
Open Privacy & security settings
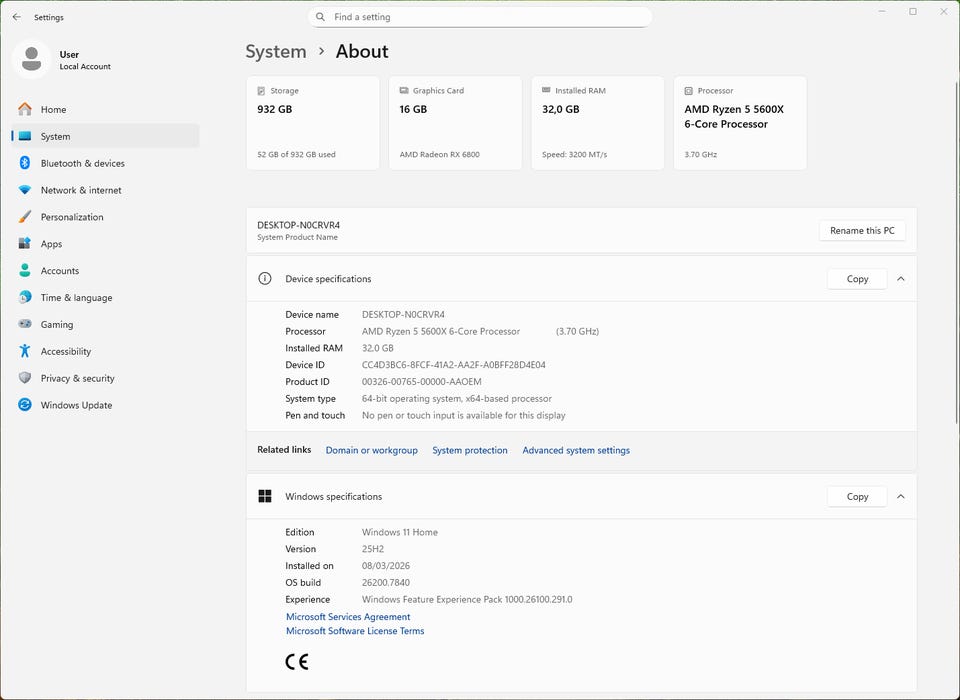coord(77,379)
